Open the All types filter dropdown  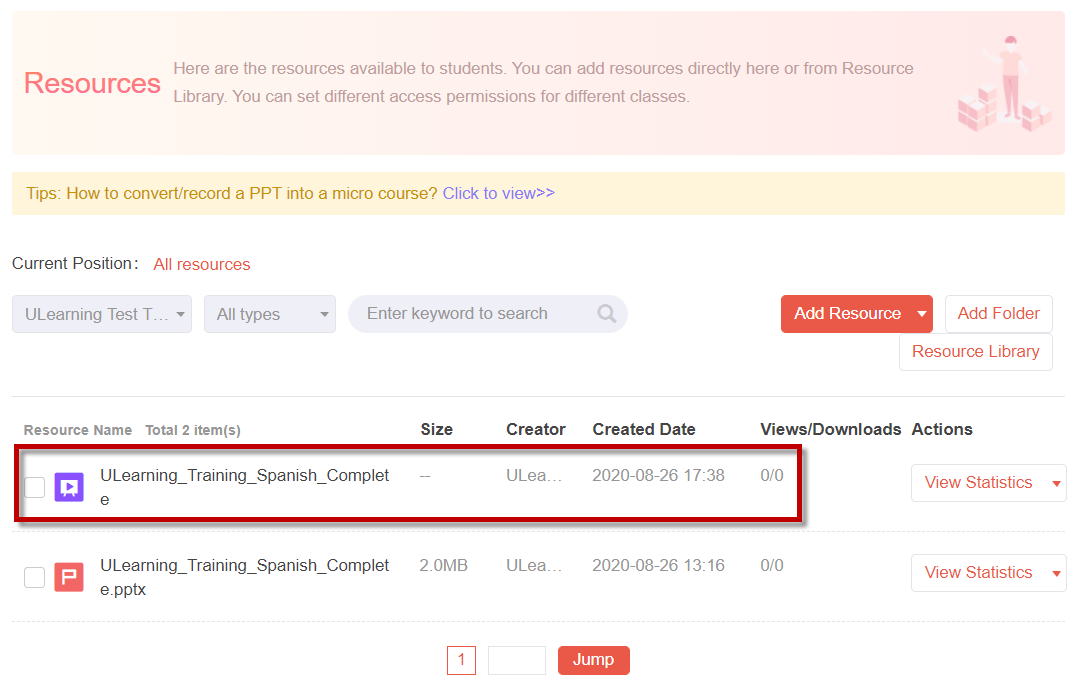[x=269, y=314]
